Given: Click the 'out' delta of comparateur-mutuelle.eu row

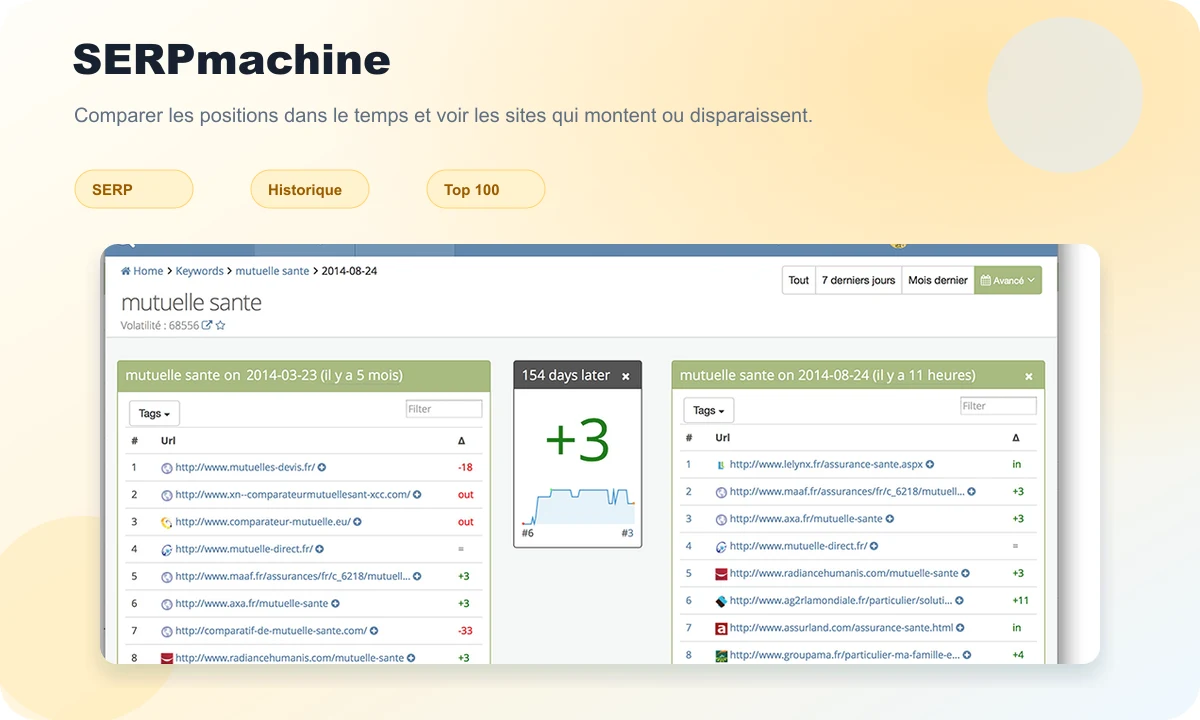Looking at the screenshot, I should pos(466,522).
